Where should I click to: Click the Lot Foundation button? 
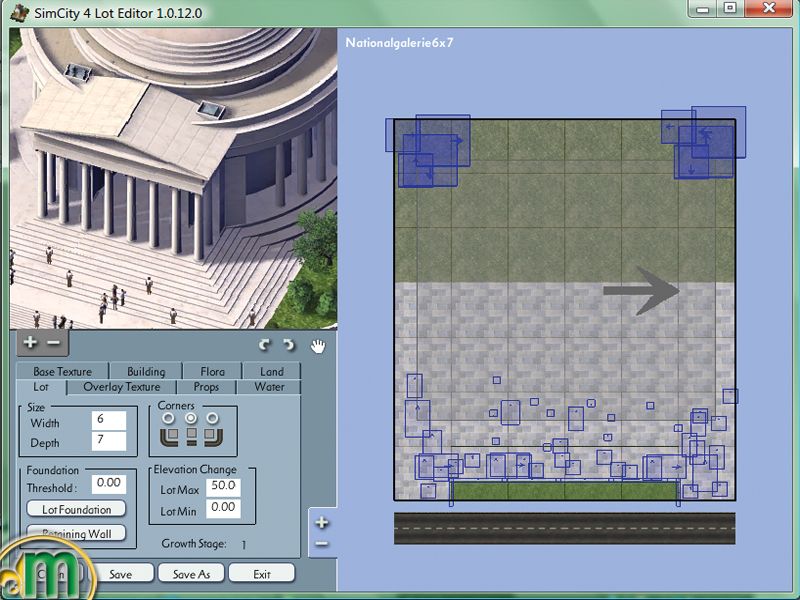tap(76, 509)
